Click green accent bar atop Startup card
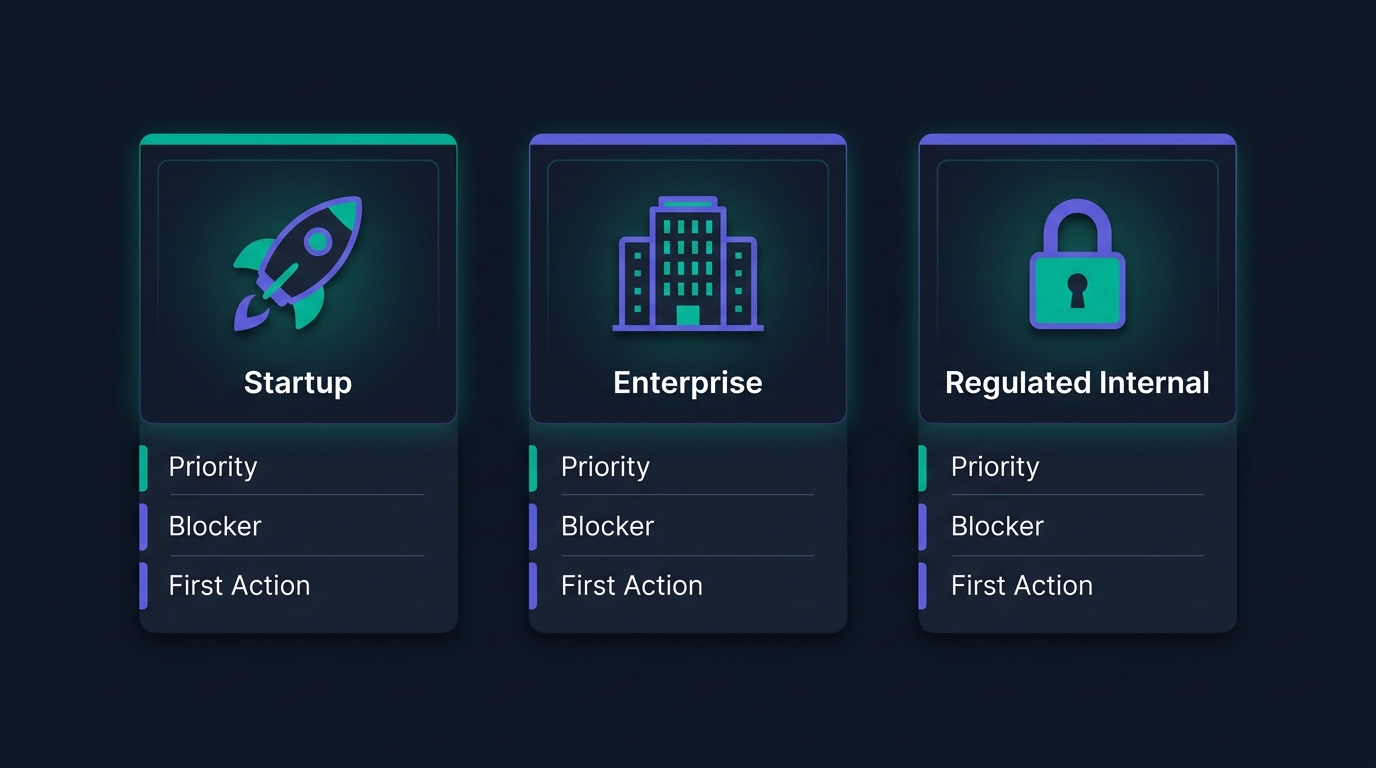 coord(298,139)
